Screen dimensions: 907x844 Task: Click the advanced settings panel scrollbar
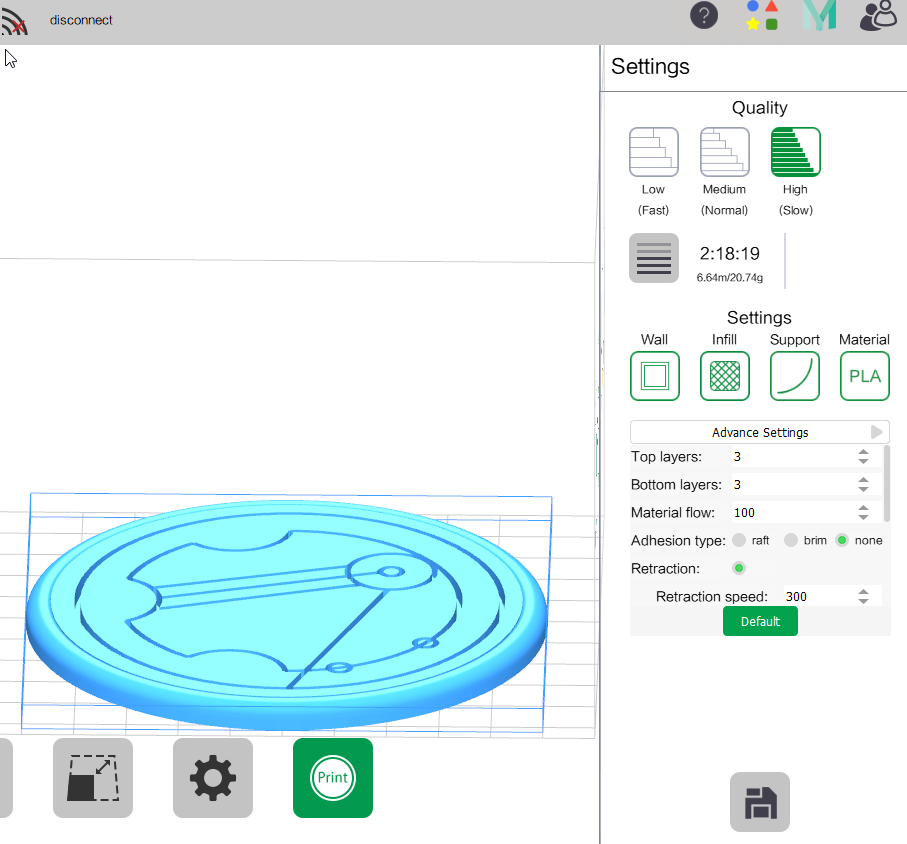(x=887, y=484)
